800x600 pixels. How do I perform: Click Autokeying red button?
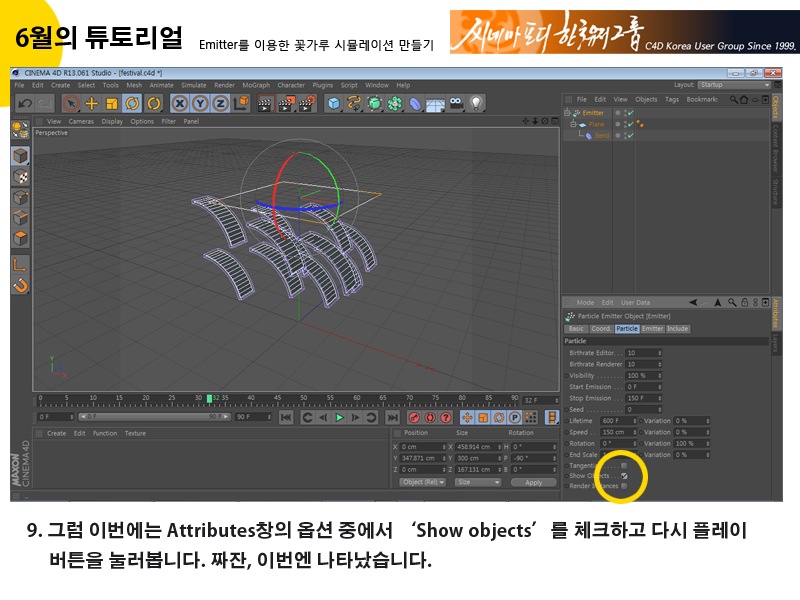coord(430,418)
